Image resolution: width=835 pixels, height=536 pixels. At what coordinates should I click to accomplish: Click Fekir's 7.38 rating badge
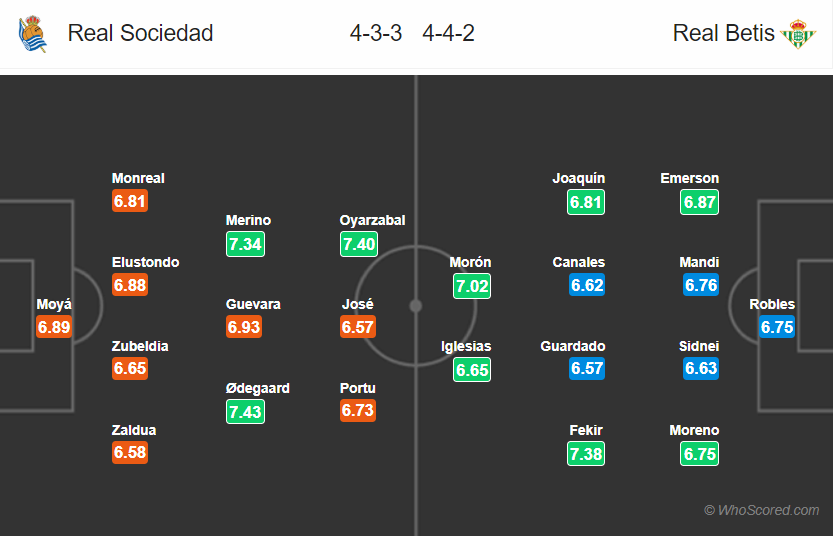(586, 453)
